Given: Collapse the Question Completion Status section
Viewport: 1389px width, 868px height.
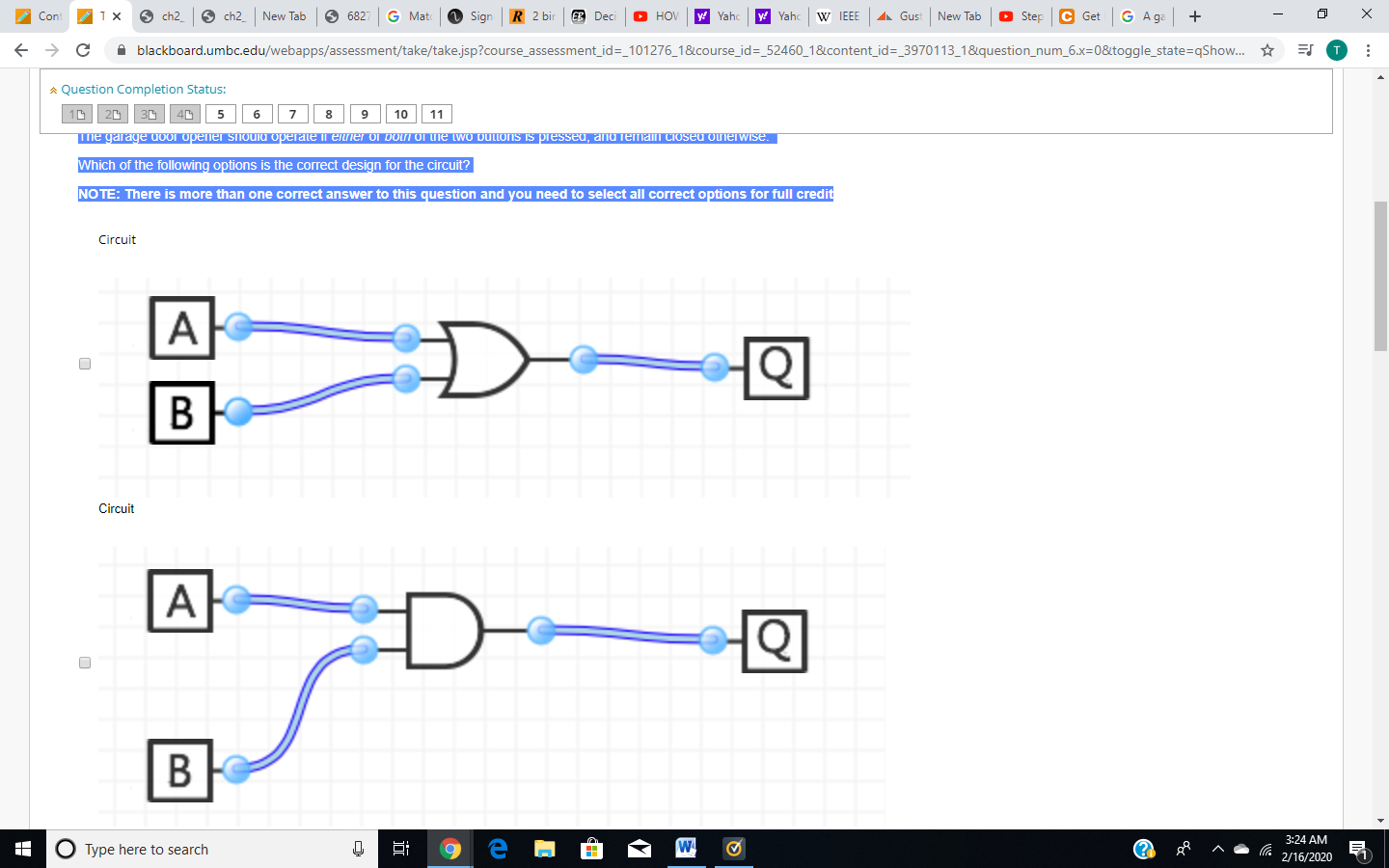Looking at the screenshot, I should point(53,90).
